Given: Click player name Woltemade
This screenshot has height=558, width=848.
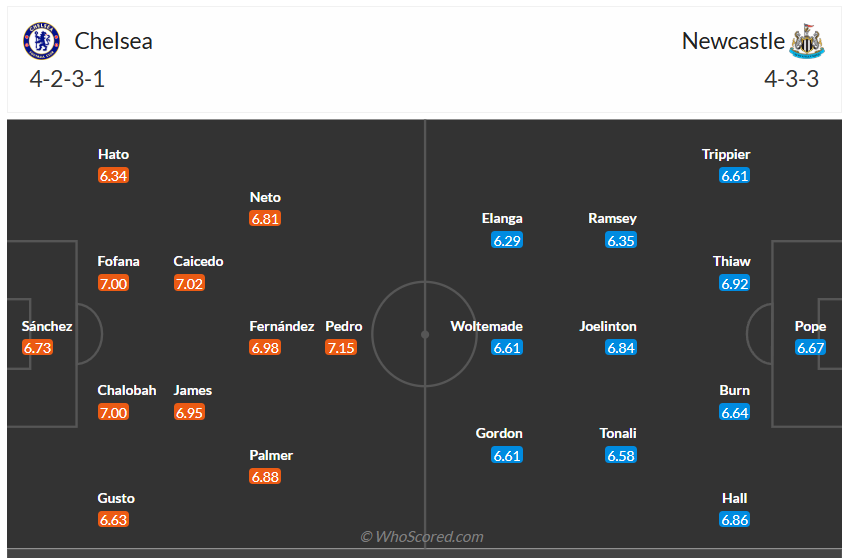Looking at the screenshot, I should (486, 326).
